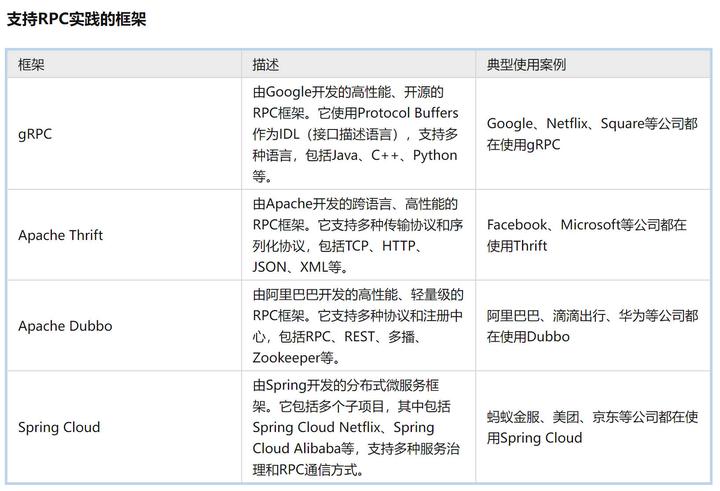
Task: Click the 描述 column header
Action: tap(266, 64)
